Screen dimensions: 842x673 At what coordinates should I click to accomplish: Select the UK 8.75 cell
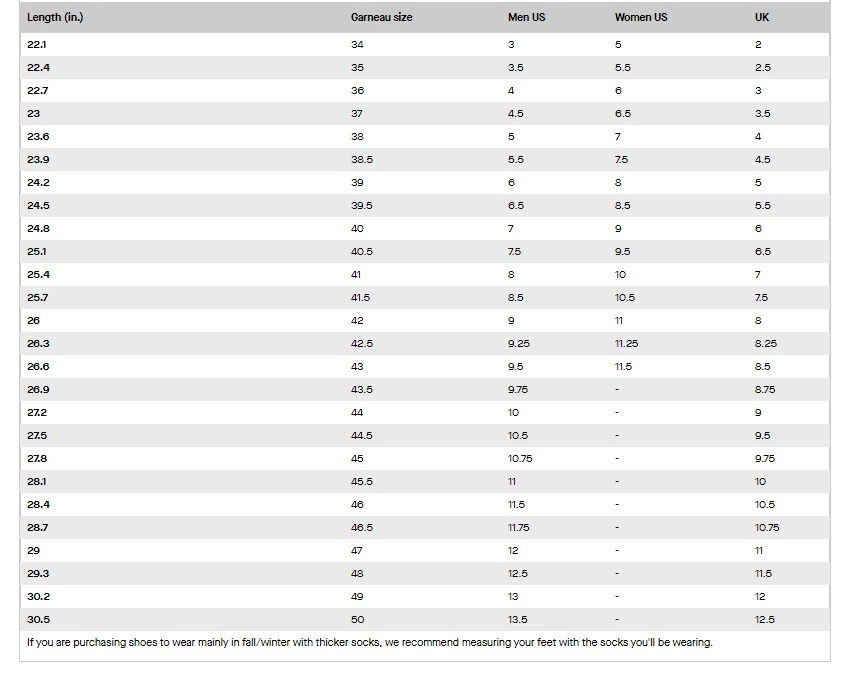764,390
